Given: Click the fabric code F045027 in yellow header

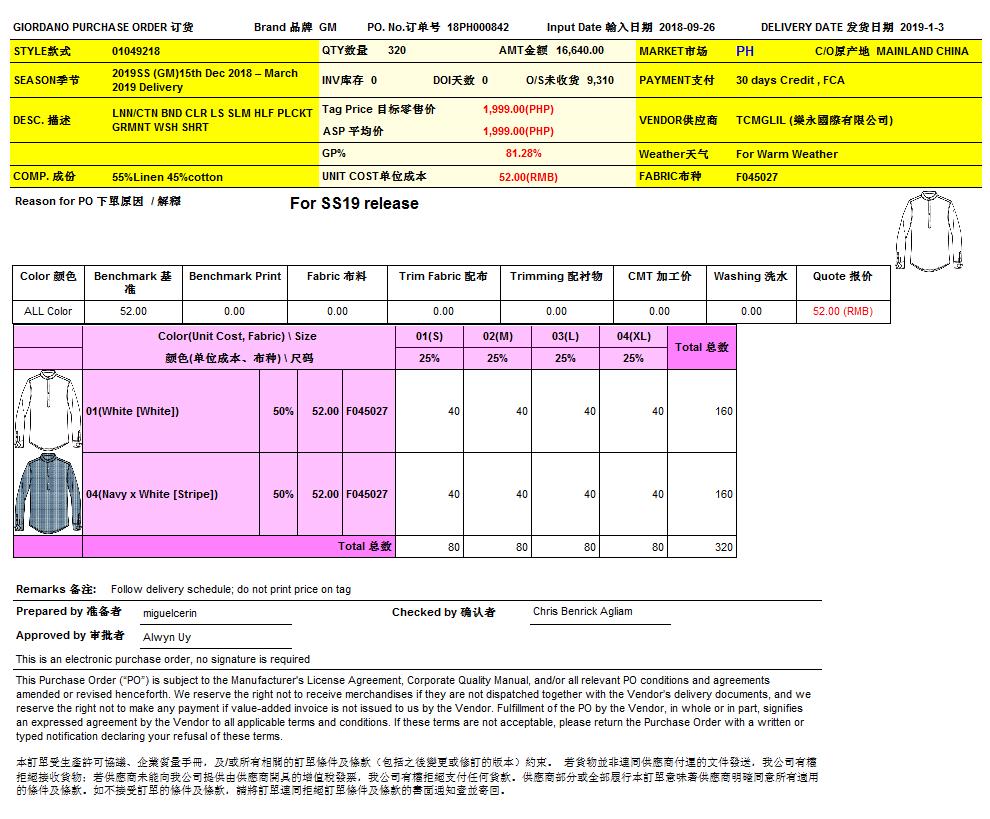Looking at the screenshot, I should 757,177.
